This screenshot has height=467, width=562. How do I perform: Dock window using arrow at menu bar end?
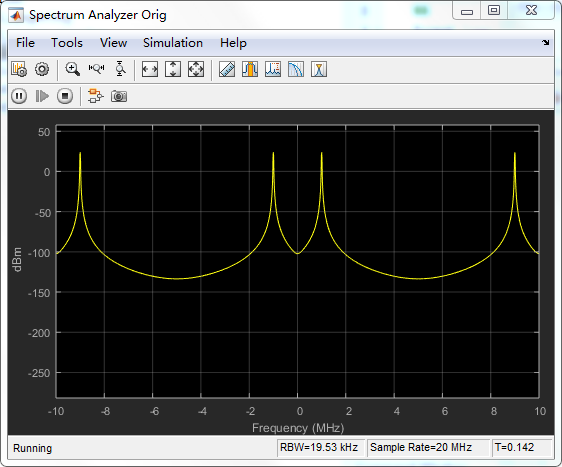tap(546, 42)
